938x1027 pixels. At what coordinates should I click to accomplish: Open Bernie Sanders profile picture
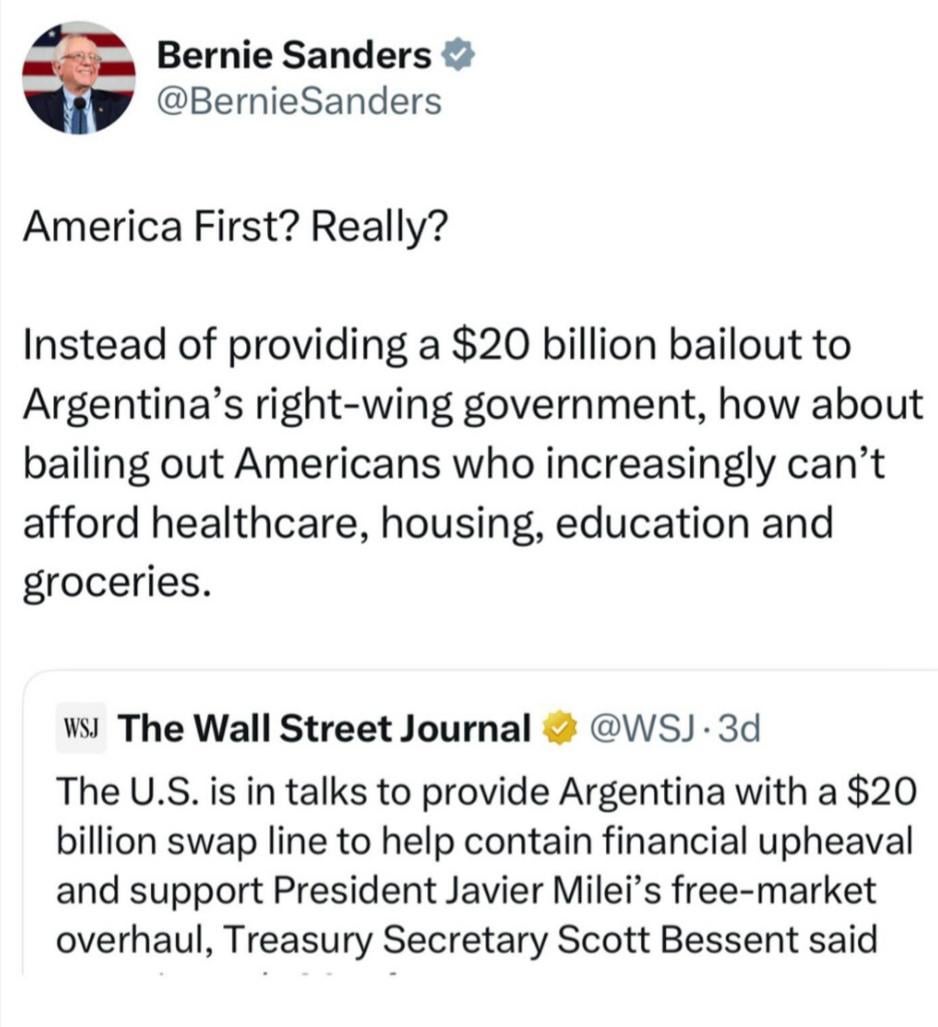point(79,78)
